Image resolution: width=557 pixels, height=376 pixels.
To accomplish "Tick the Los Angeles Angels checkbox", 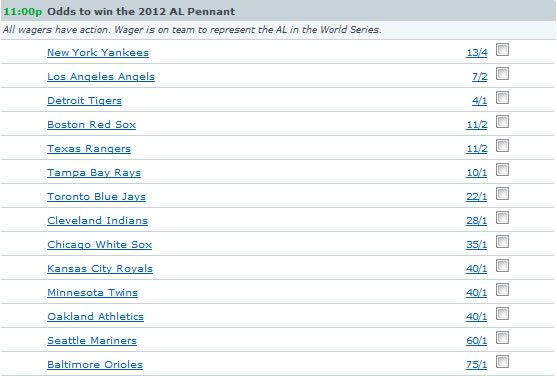I will click(x=502, y=74).
